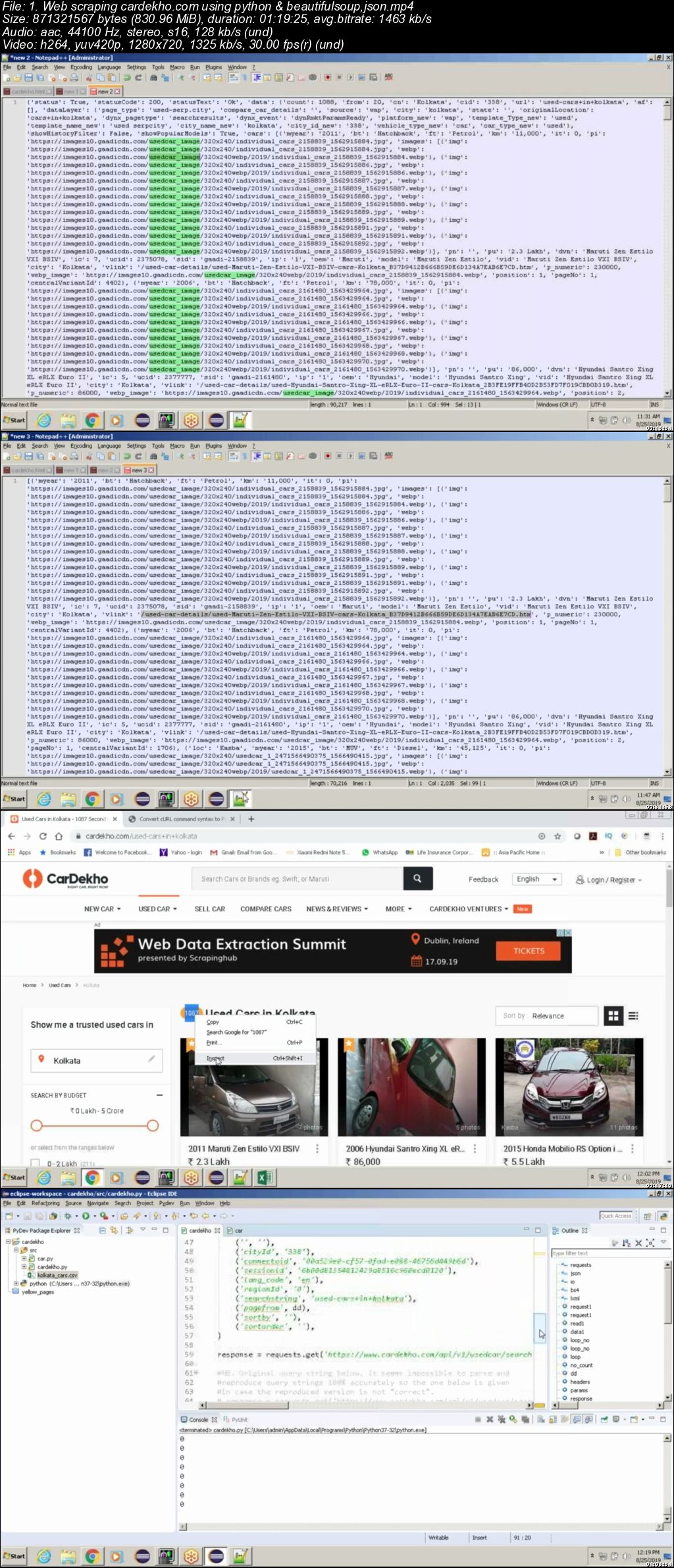Collapse All in PyDev Package Explorer toolbar
The image size is (674, 1568).
tap(103, 1230)
